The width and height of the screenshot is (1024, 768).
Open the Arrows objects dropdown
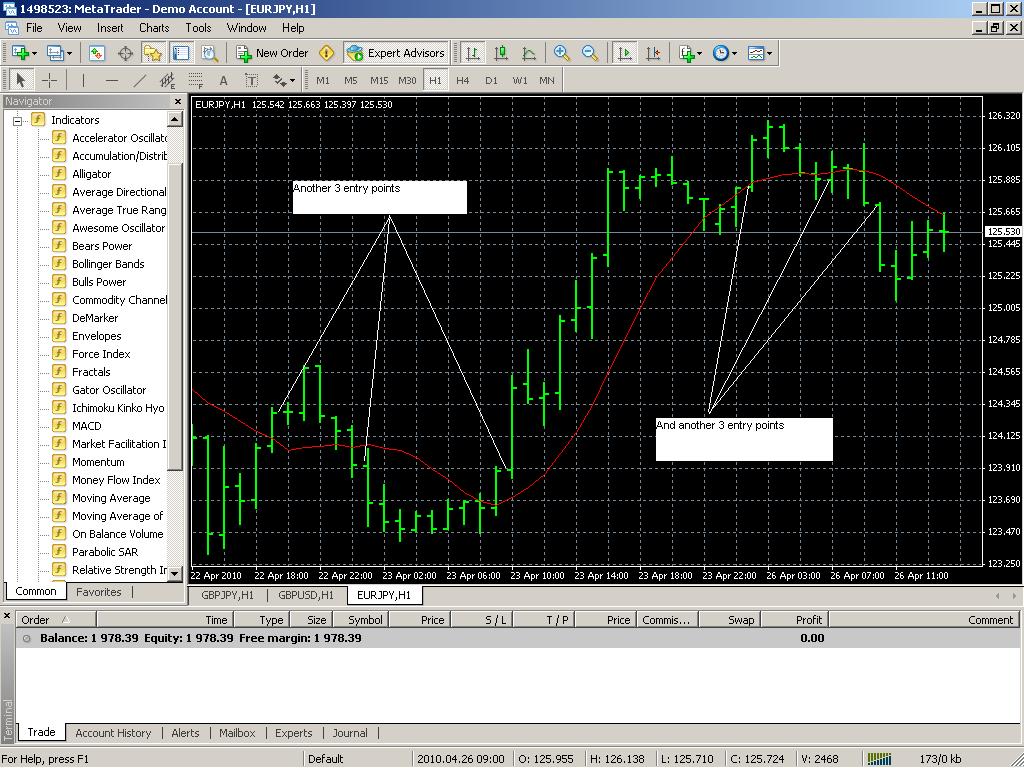(283, 80)
